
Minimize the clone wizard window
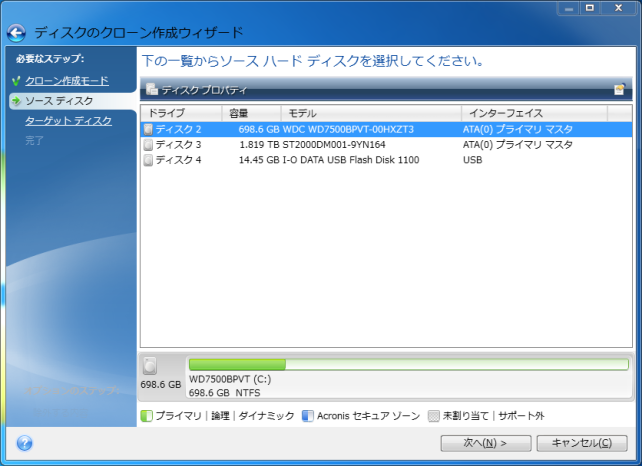tap(569, 8)
